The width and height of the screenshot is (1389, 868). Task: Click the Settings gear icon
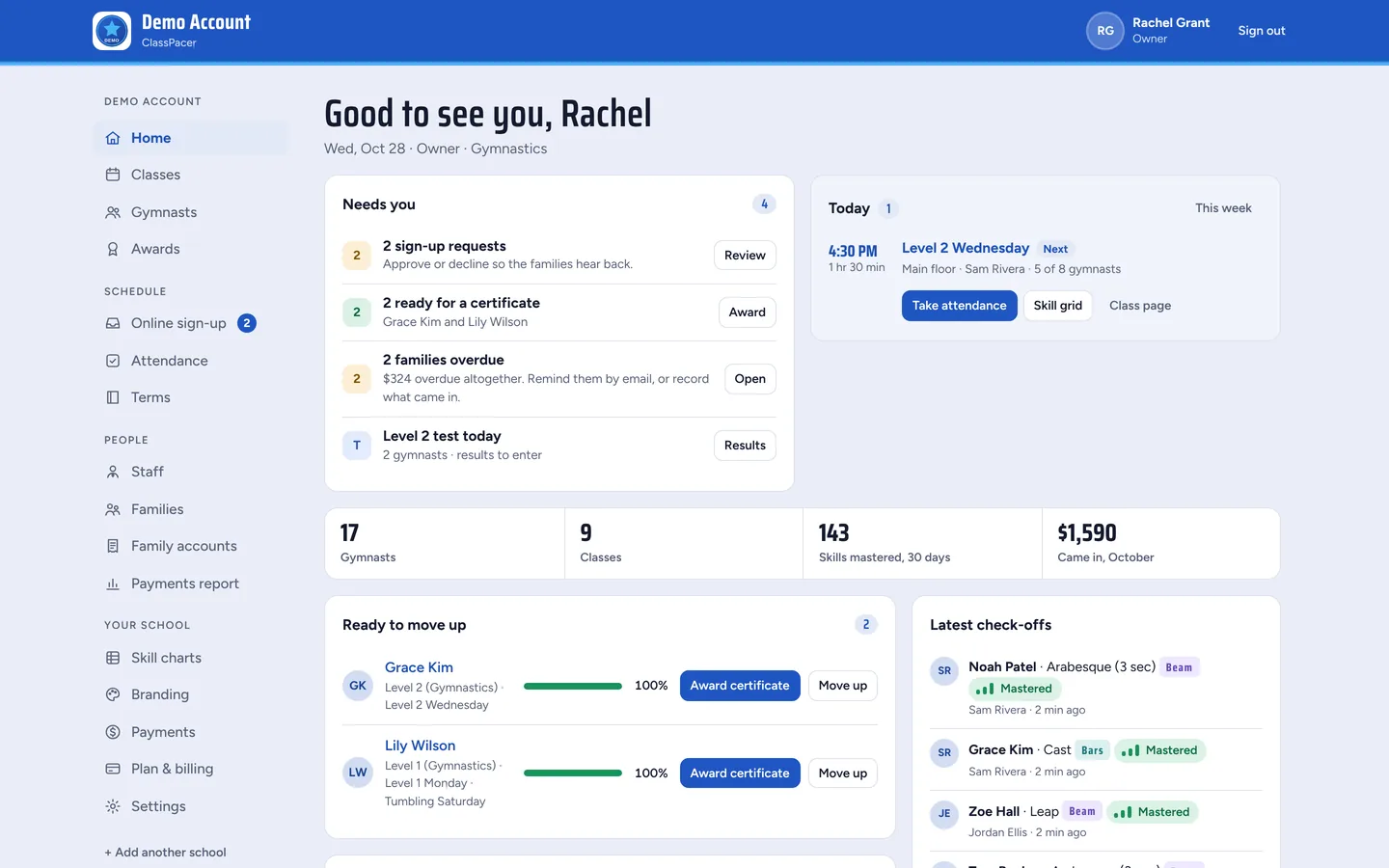pyautogui.click(x=113, y=806)
